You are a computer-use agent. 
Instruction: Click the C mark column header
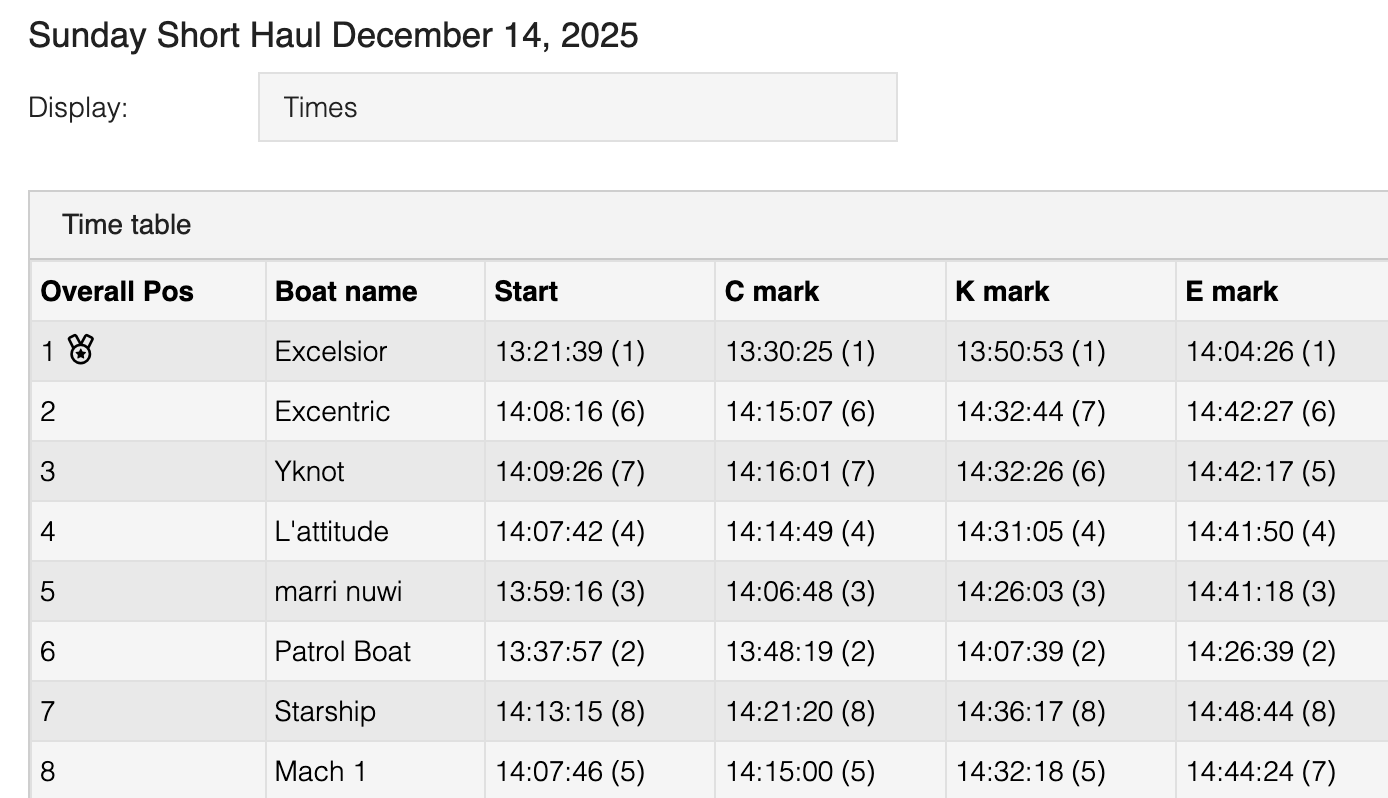[772, 291]
